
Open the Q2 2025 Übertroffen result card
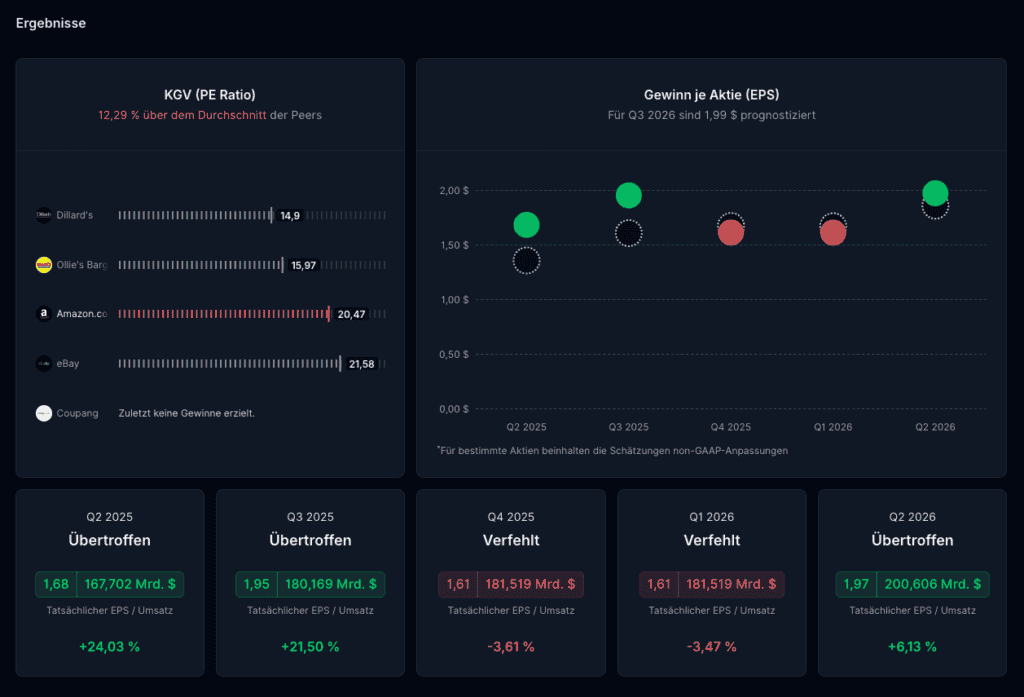110,583
